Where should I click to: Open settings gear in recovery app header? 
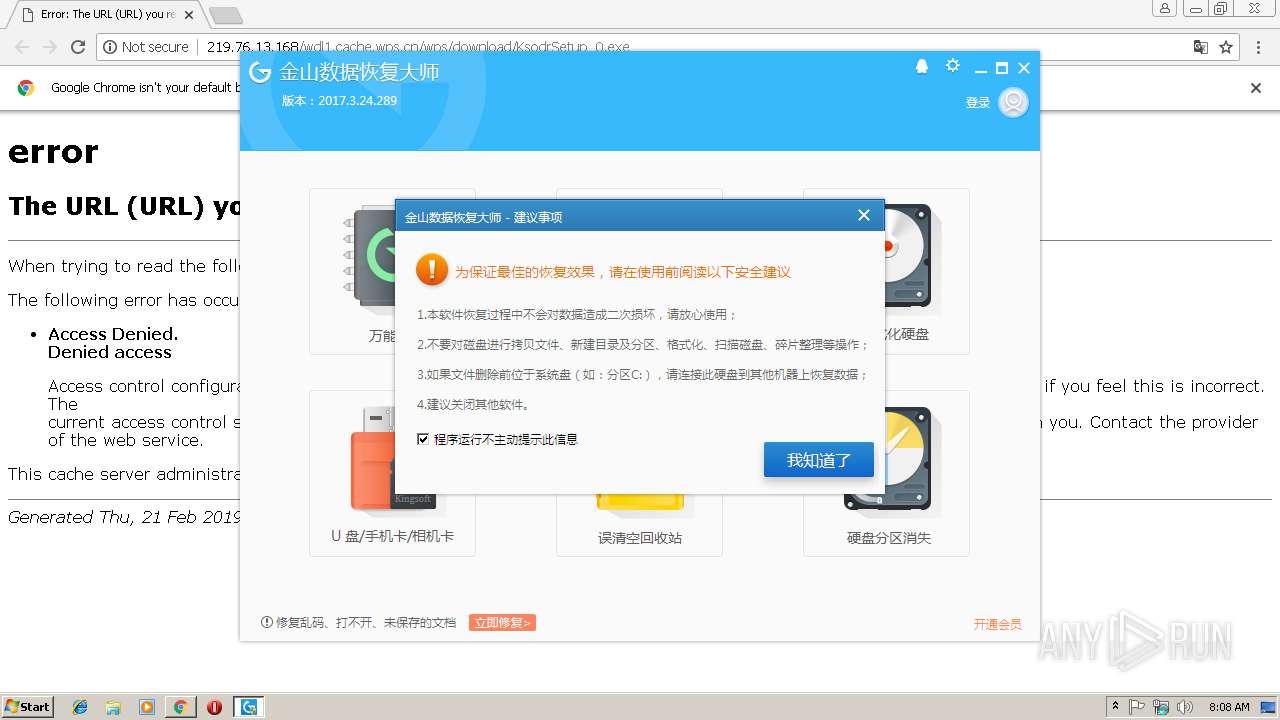(x=952, y=66)
